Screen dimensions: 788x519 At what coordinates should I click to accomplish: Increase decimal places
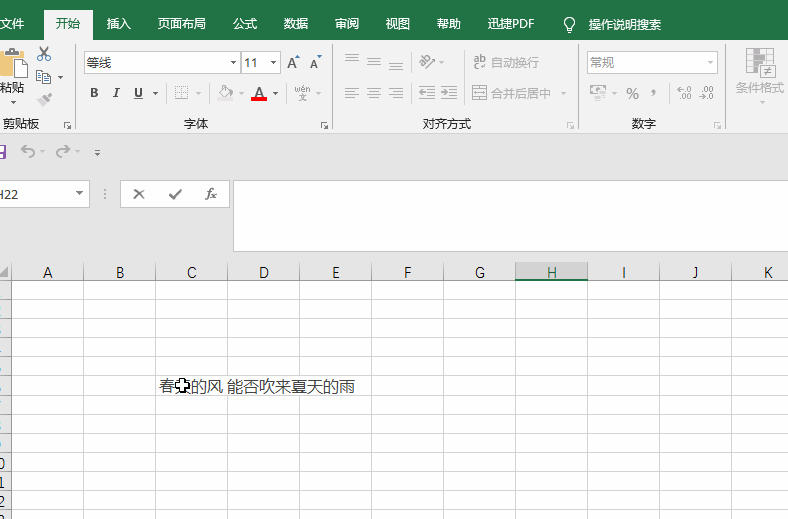[684, 93]
